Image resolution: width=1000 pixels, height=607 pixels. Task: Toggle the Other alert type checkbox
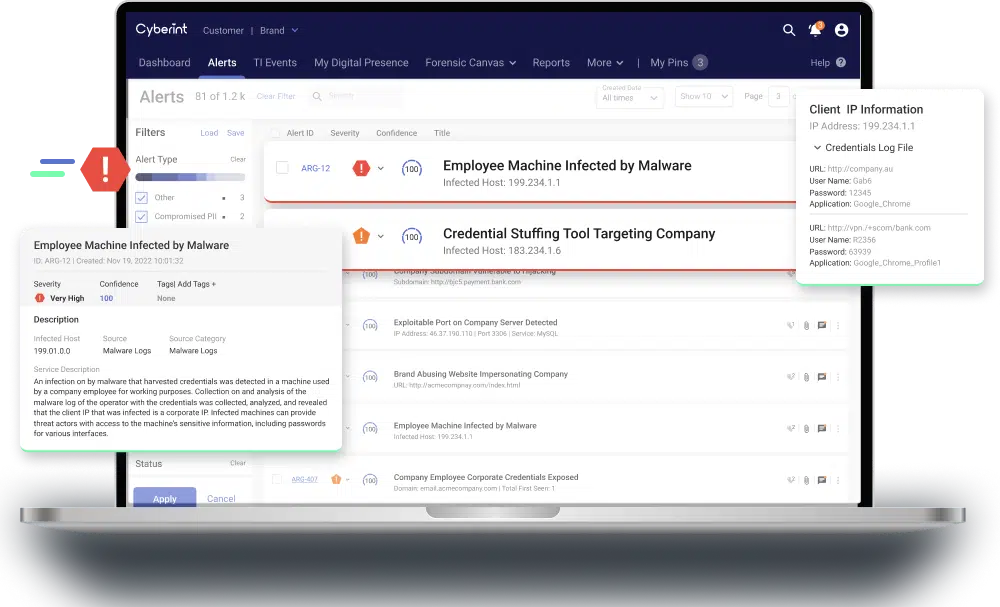click(x=141, y=198)
